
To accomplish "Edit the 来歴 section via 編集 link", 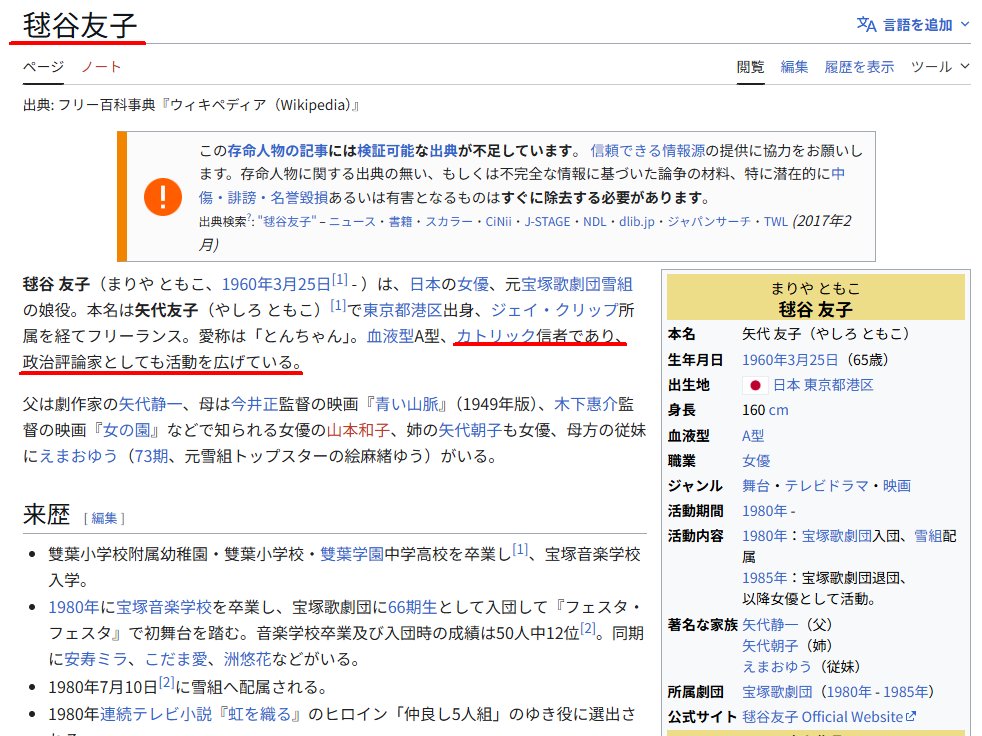I will 105,518.
